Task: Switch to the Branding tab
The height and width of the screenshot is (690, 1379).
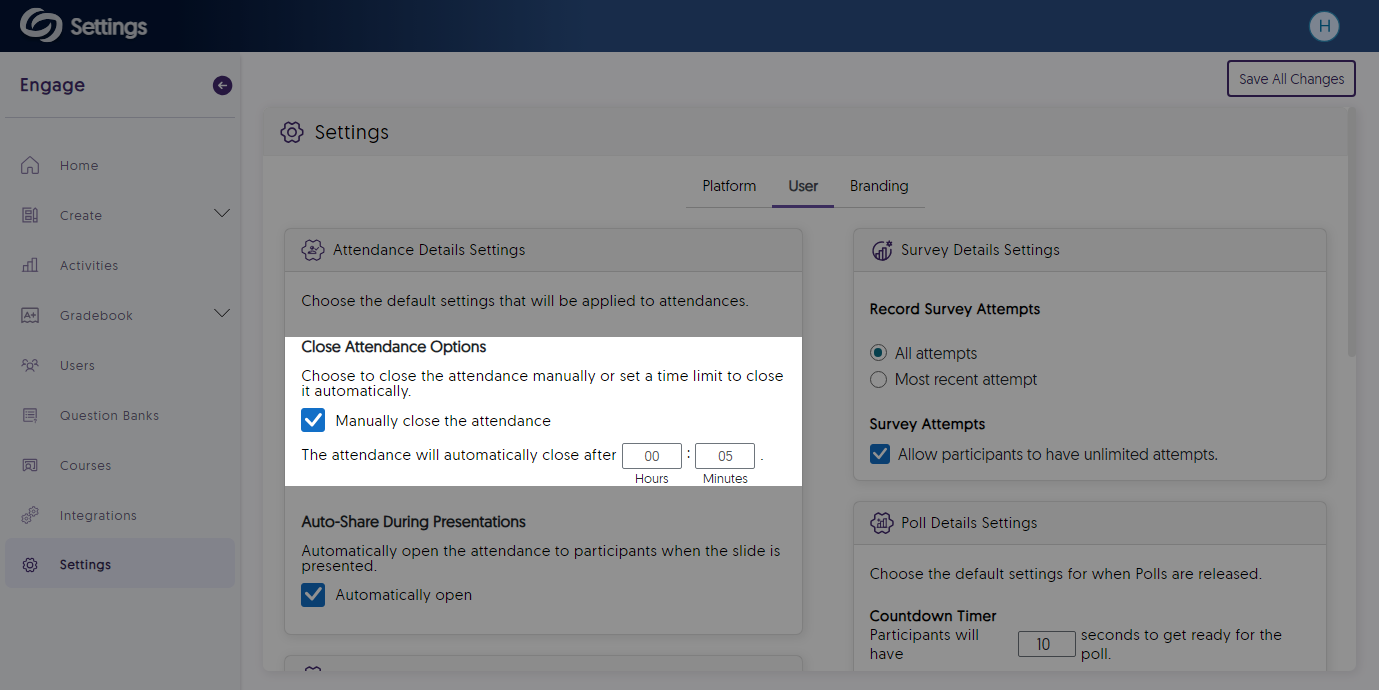Action: click(879, 187)
